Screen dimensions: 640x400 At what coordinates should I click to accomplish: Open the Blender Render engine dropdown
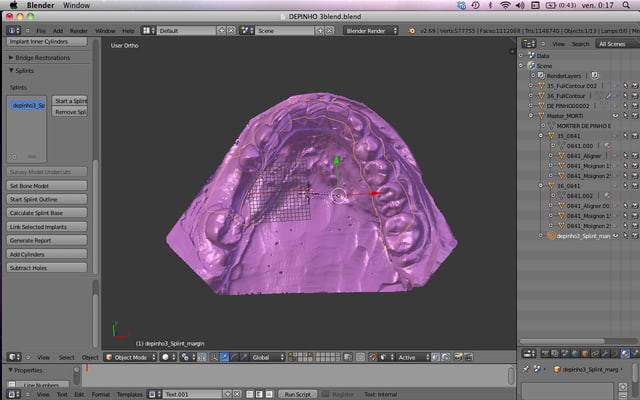click(x=371, y=31)
